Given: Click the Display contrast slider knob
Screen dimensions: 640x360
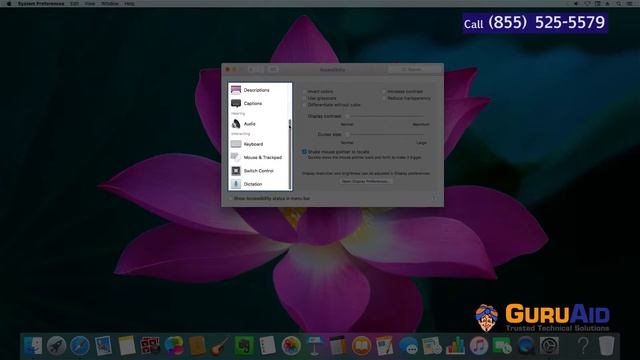Looking at the screenshot, I should tap(347, 116).
